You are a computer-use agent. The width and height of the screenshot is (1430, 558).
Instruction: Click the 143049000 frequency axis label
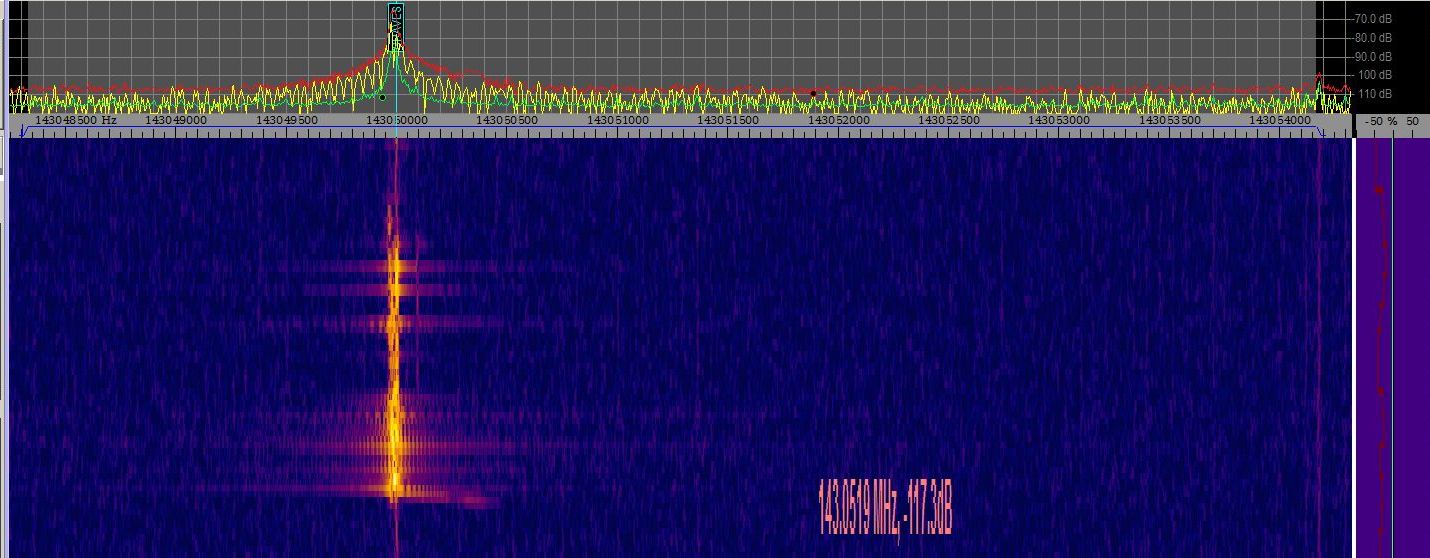[175, 120]
